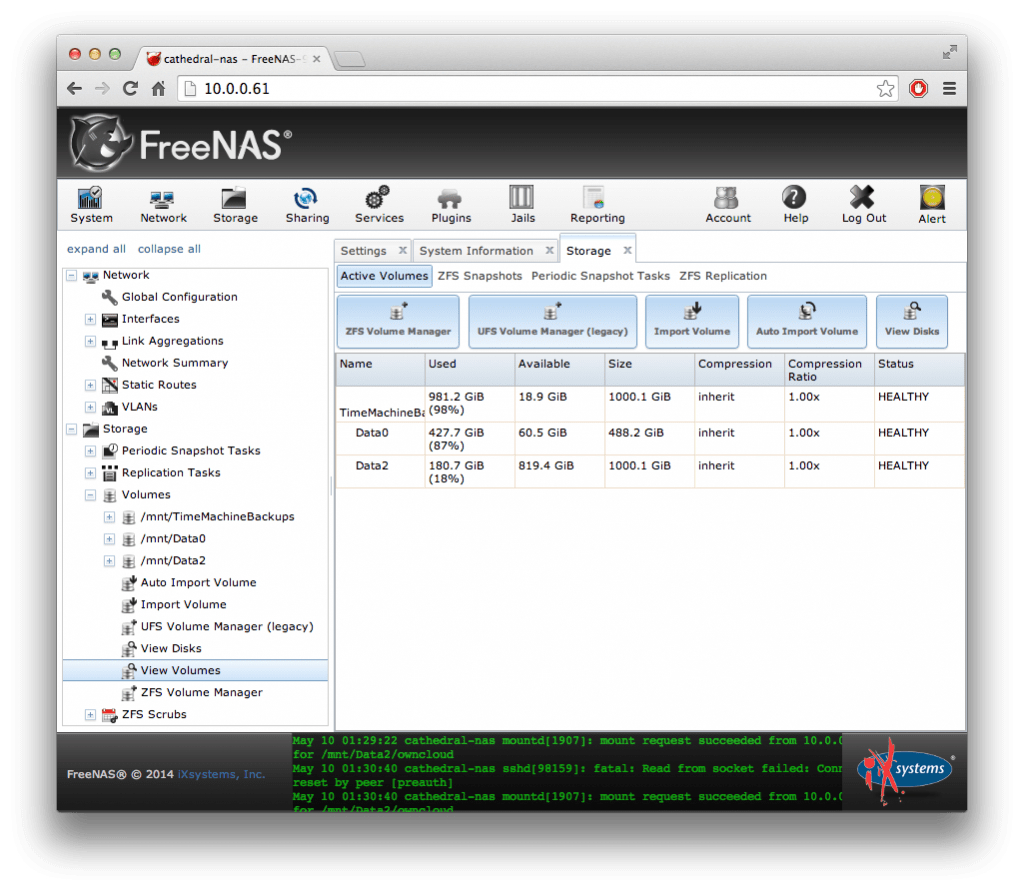
Task: Select the ZFS Snapshots subtab
Action: [x=480, y=276]
